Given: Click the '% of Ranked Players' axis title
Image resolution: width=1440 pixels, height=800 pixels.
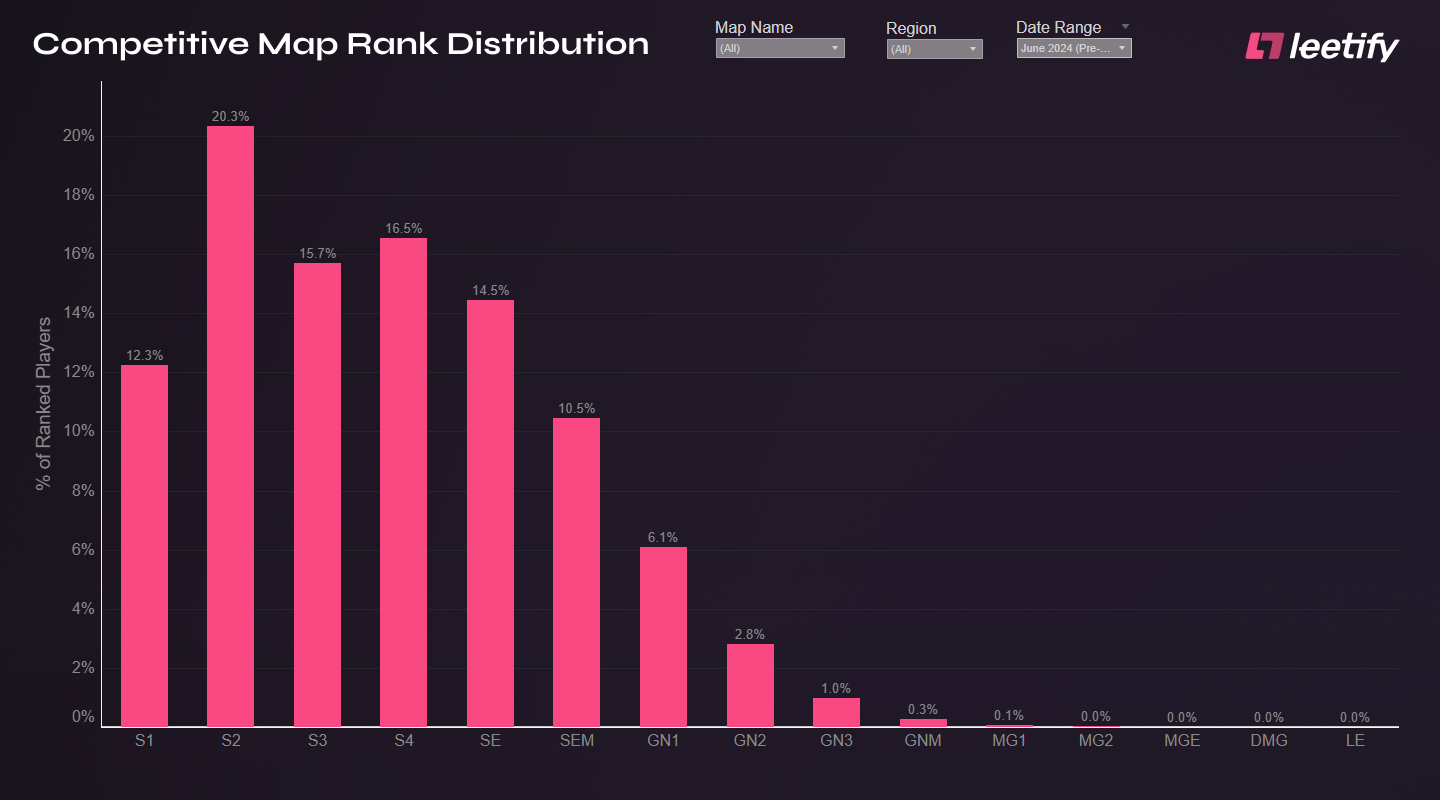Looking at the screenshot, I should click(x=44, y=403).
